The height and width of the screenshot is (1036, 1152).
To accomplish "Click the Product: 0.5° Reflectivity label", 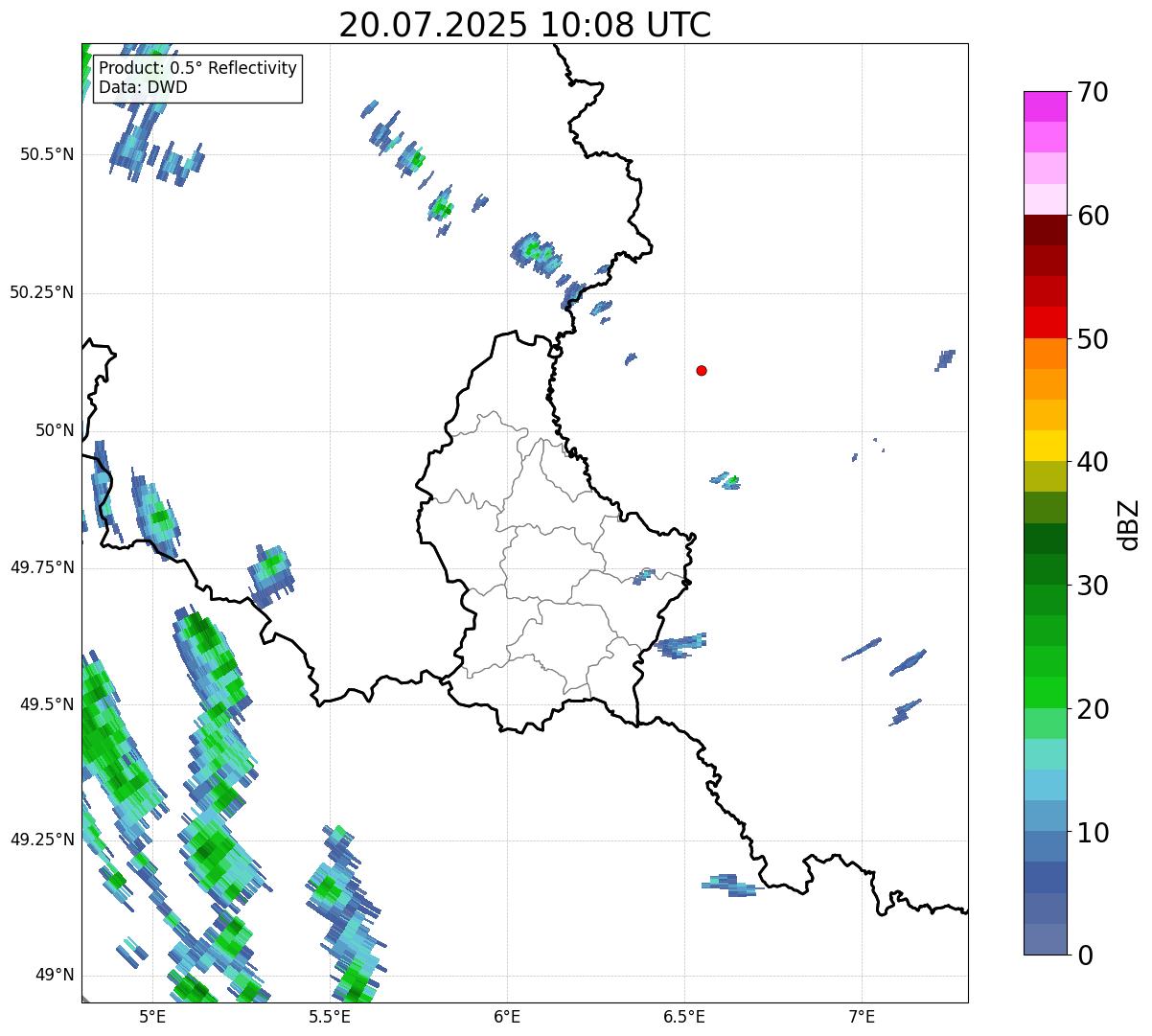I will (x=197, y=69).
